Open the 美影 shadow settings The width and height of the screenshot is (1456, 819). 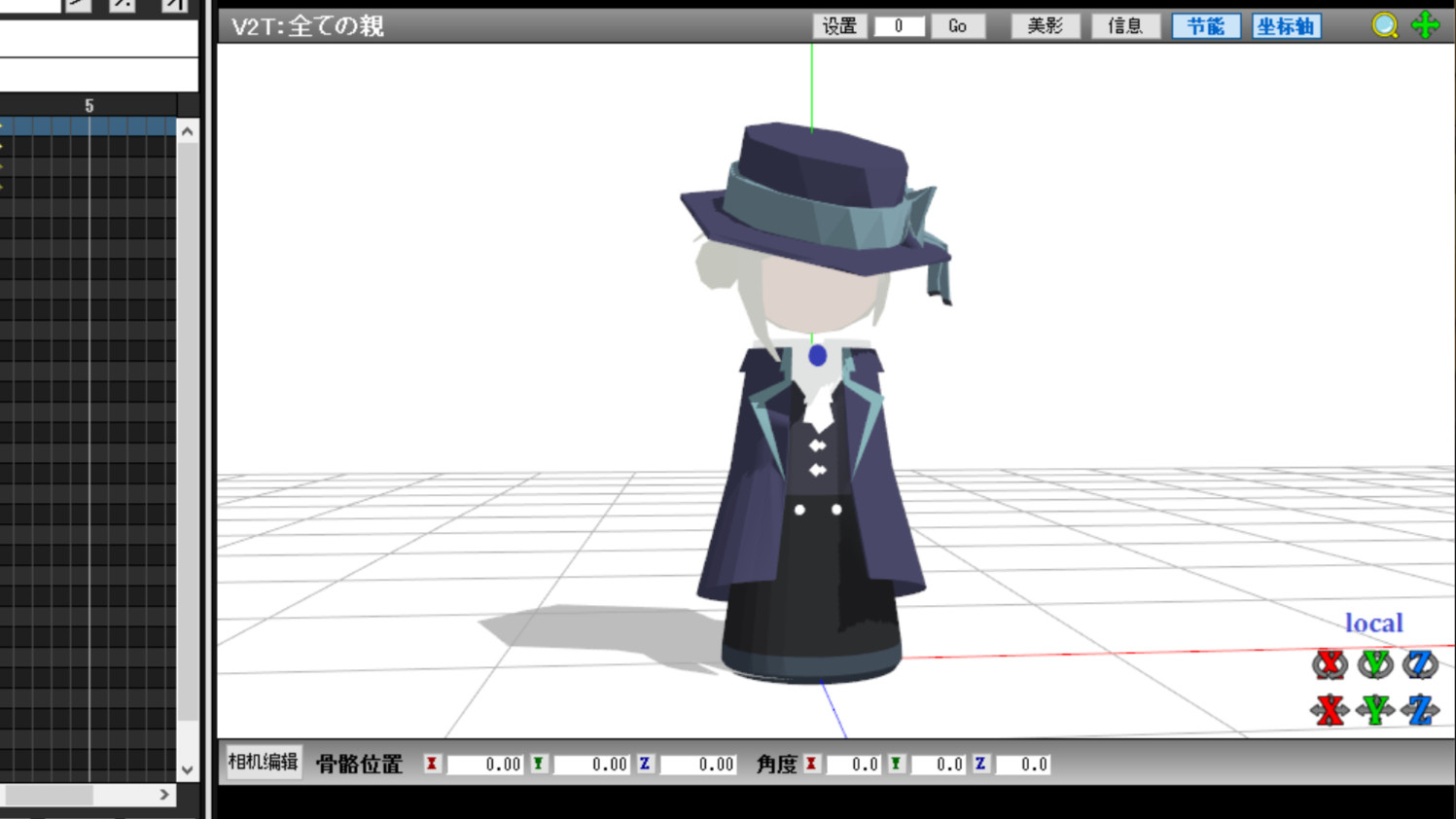[1045, 26]
